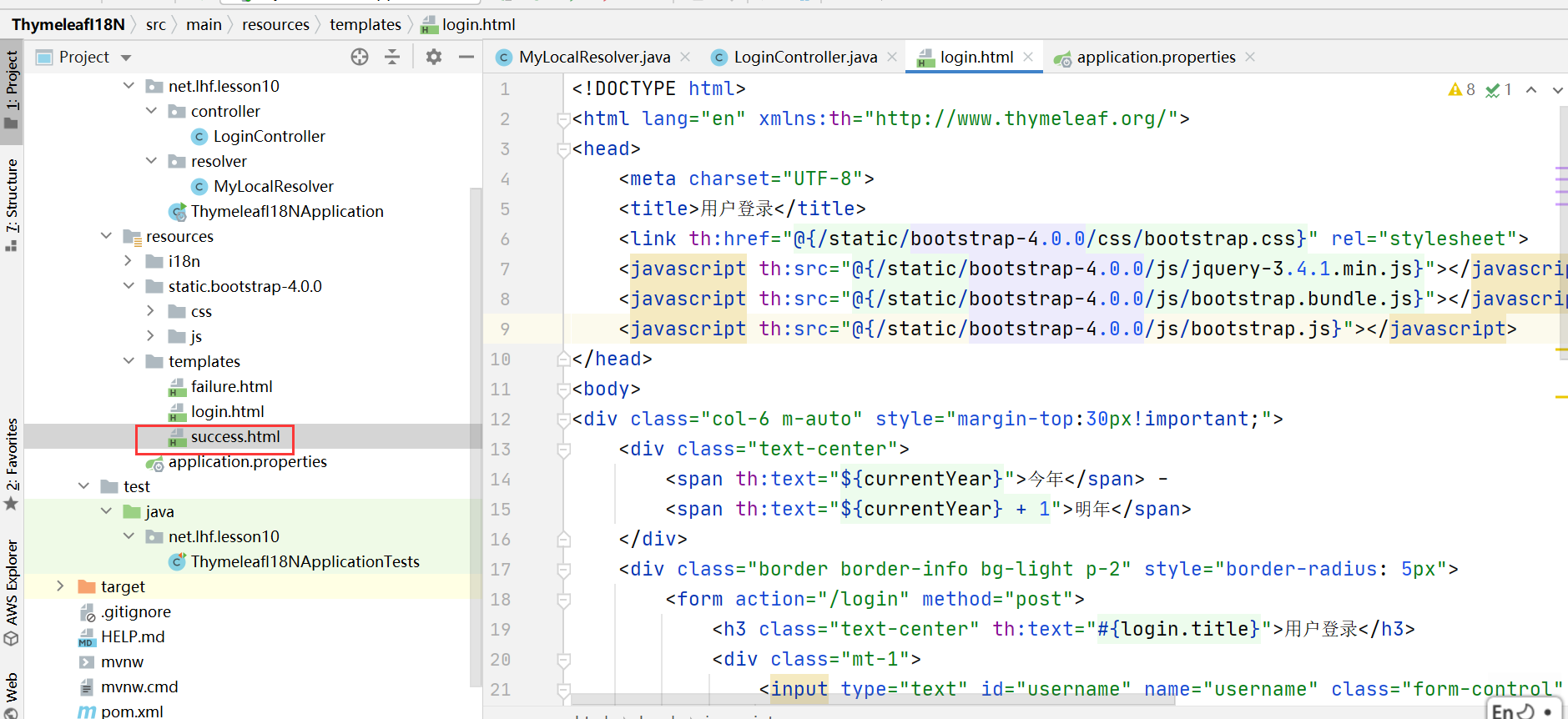The height and width of the screenshot is (719, 1568).
Task: Collapse the net.lhf.lesson10 main package
Action: 129,86
